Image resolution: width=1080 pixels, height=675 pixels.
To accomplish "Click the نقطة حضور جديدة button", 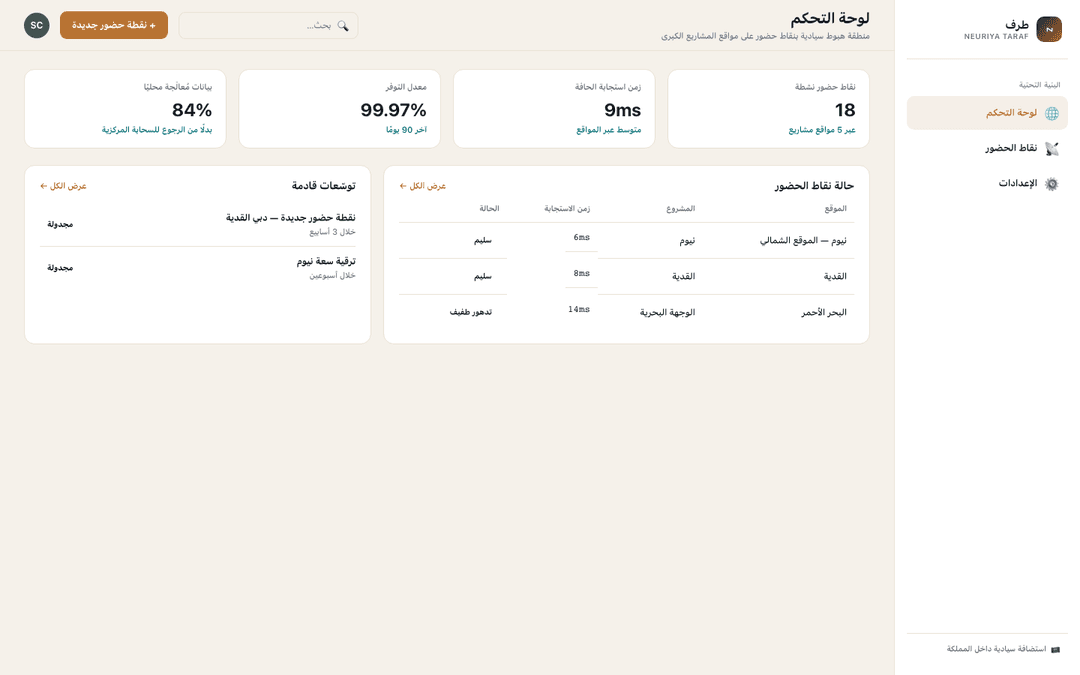I will coord(114,25).
